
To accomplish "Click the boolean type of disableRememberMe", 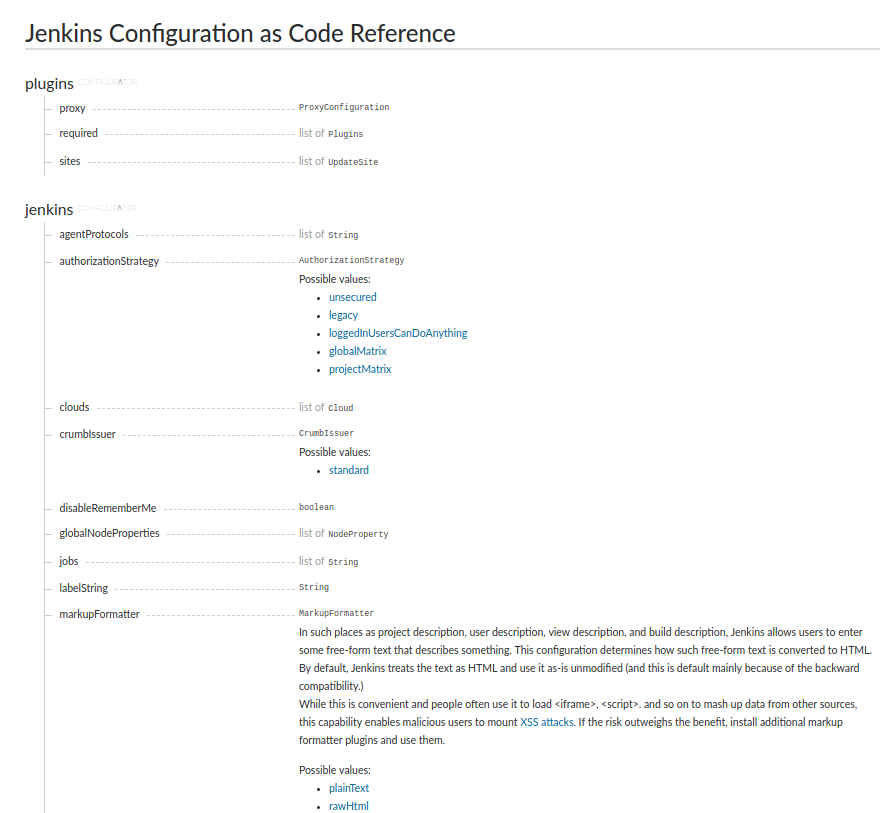I will click(x=316, y=507).
